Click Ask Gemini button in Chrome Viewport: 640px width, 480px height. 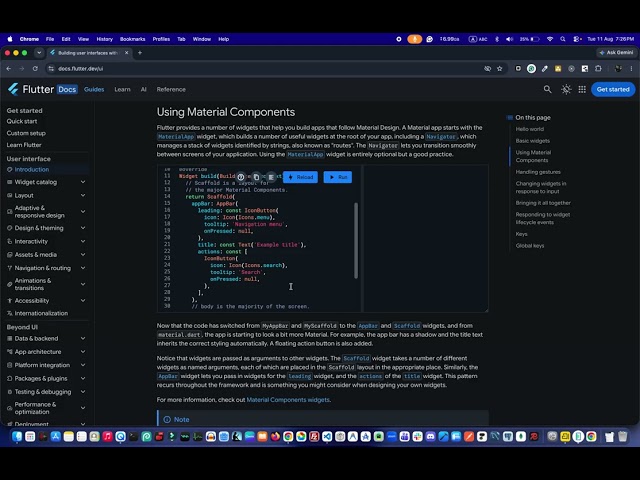(x=616, y=53)
